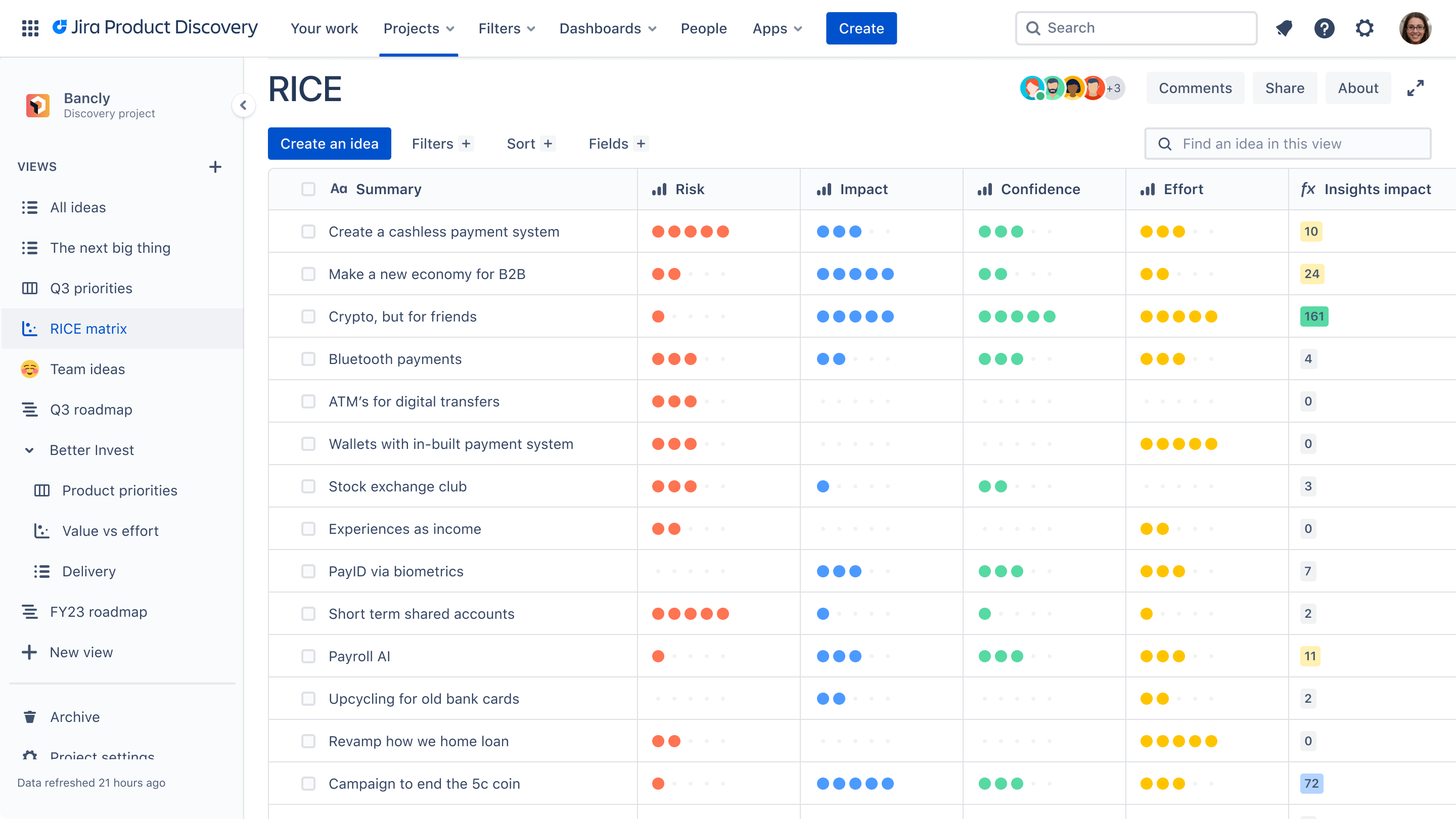Collapse sidebar using the arrow button
The height and width of the screenshot is (819, 1456).
pos(244,105)
